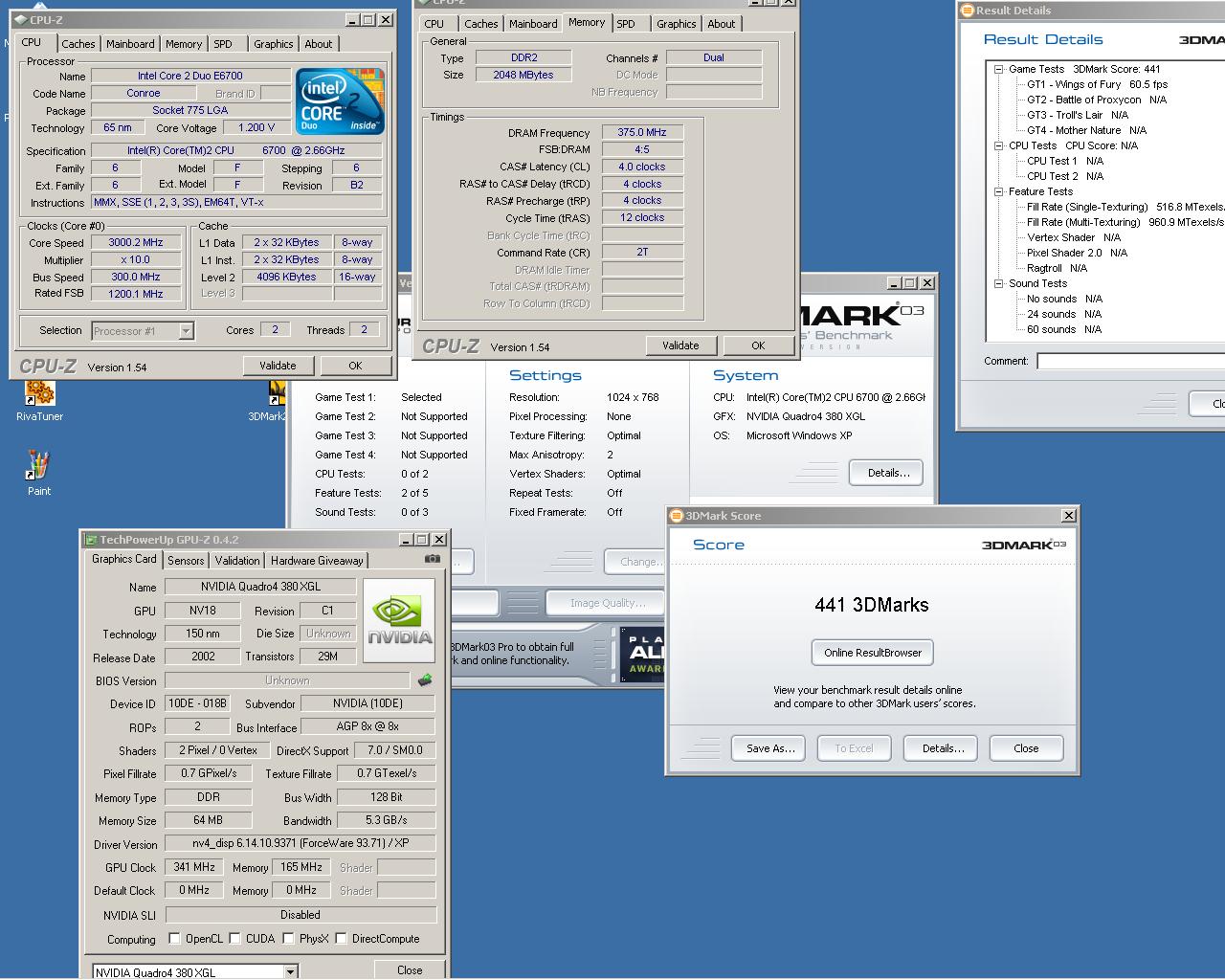Click the DRAM Frequency value 375.0 MHz
The height and width of the screenshot is (980, 1225).
[642, 132]
